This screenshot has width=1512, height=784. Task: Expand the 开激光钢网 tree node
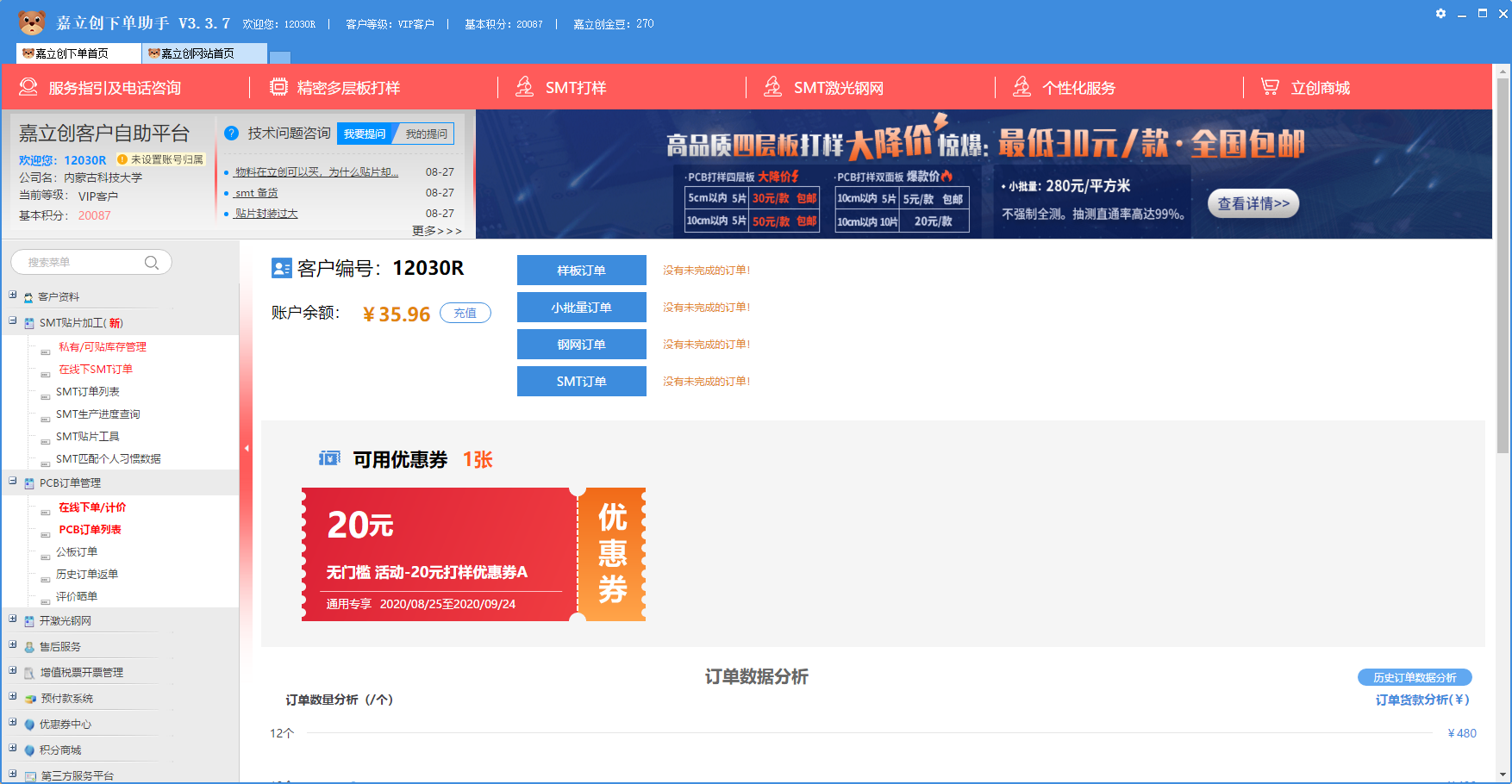[12, 619]
